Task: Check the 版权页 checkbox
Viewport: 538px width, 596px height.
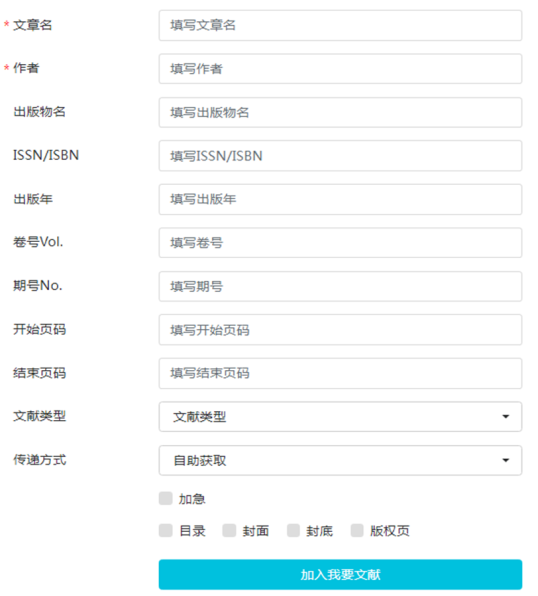Action: [x=357, y=530]
